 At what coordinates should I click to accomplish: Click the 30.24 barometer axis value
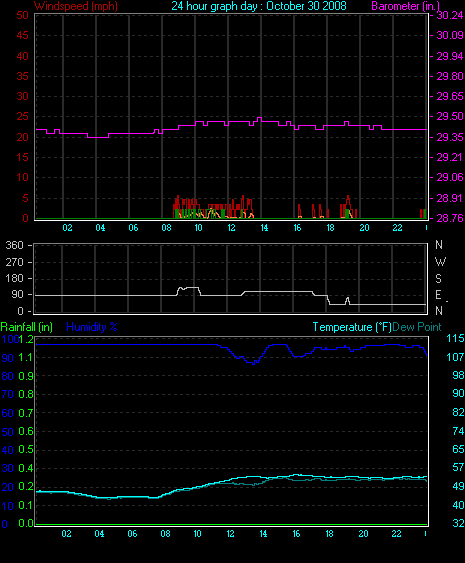click(450, 15)
